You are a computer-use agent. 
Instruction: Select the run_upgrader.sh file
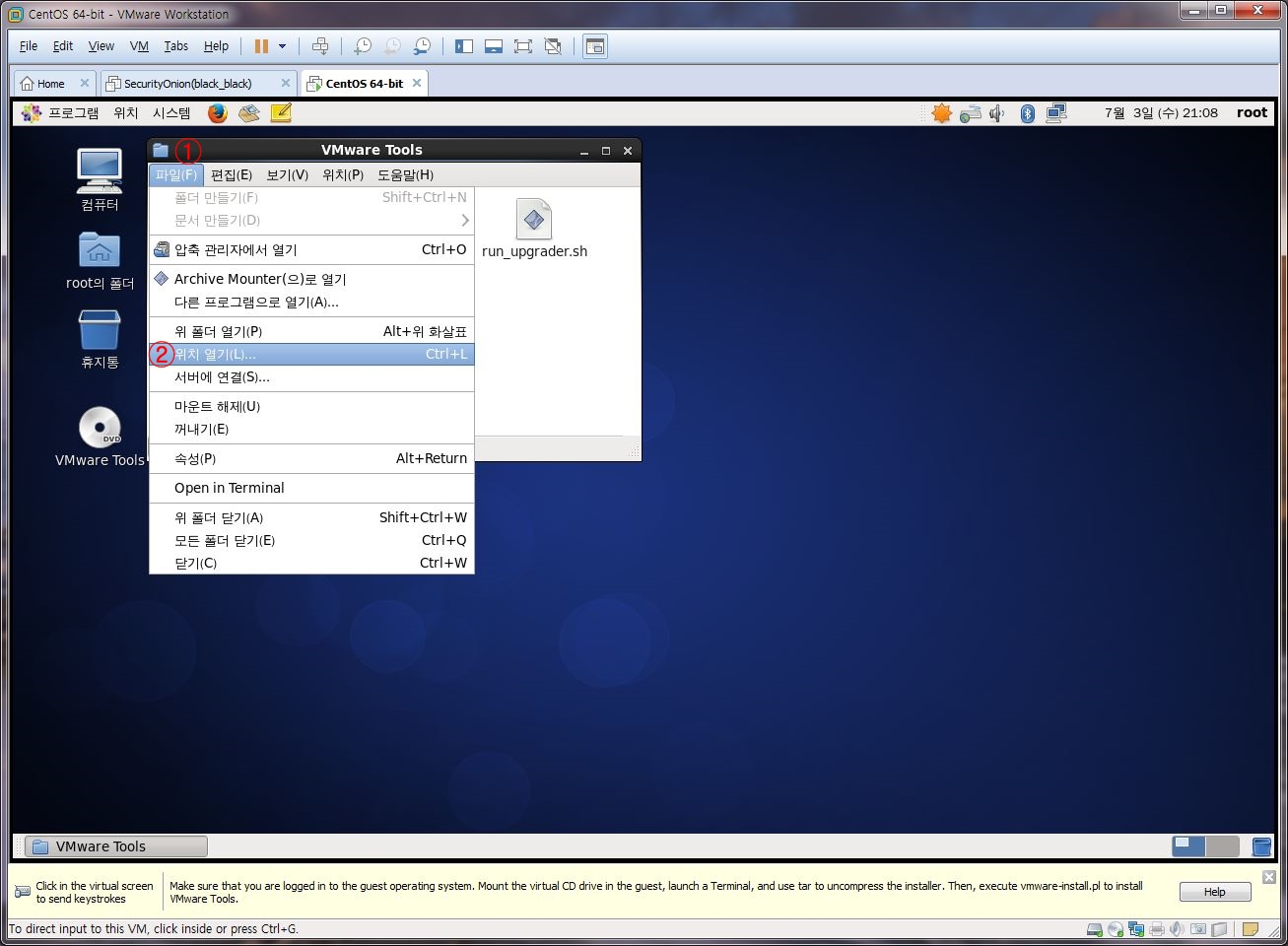(x=534, y=229)
